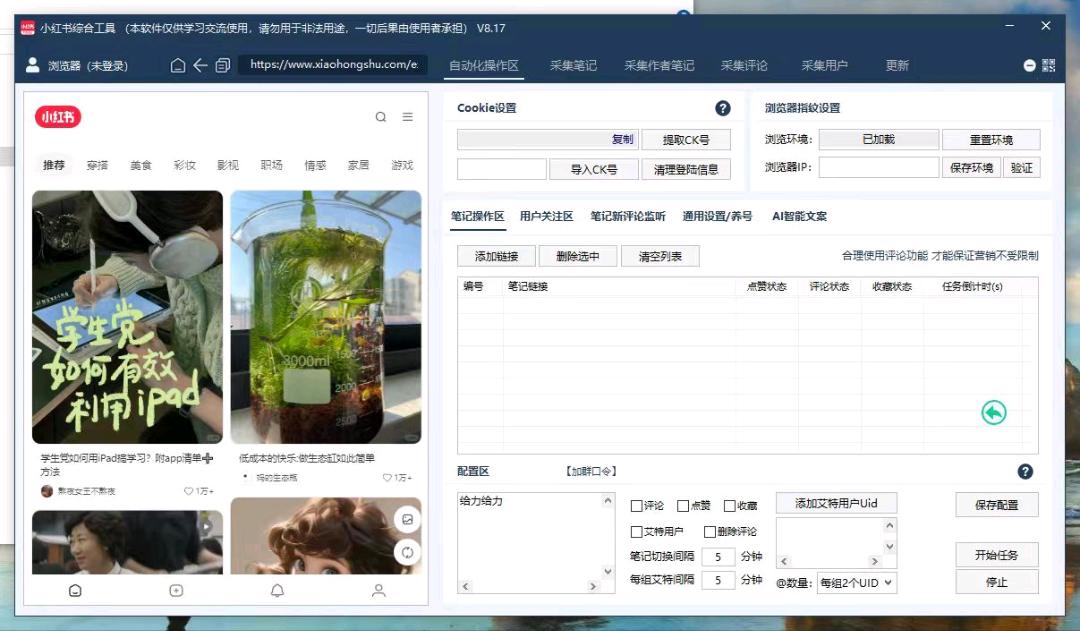This screenshot has height=631, width=1080.
Task: Toggle the 评论 checkbox
Action: tap(636, 506)
